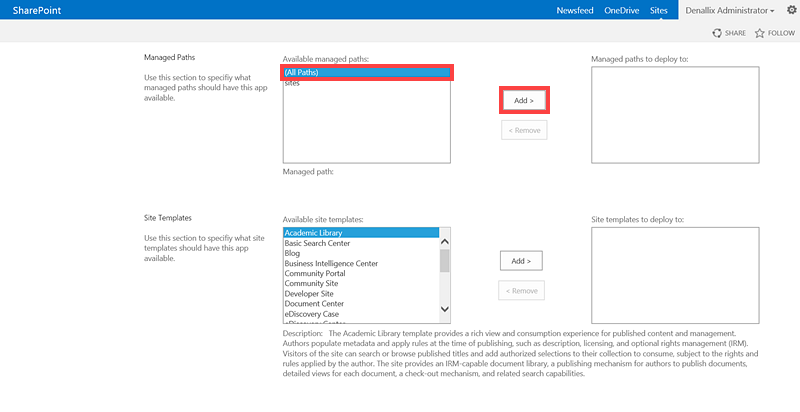Go to Newsfeed
The height and width of the screenshot is (412, 800).
tap(575, 10)
